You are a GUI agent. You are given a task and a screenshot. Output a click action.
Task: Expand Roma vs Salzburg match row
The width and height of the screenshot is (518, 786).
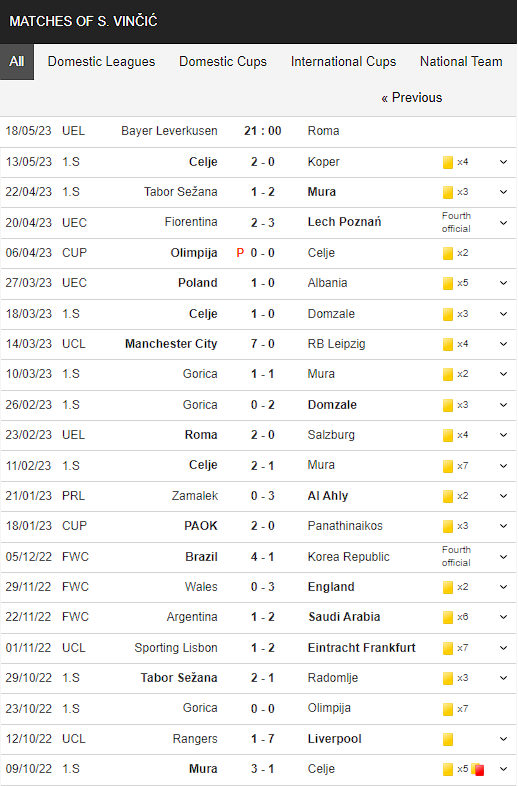coord(503,435)
